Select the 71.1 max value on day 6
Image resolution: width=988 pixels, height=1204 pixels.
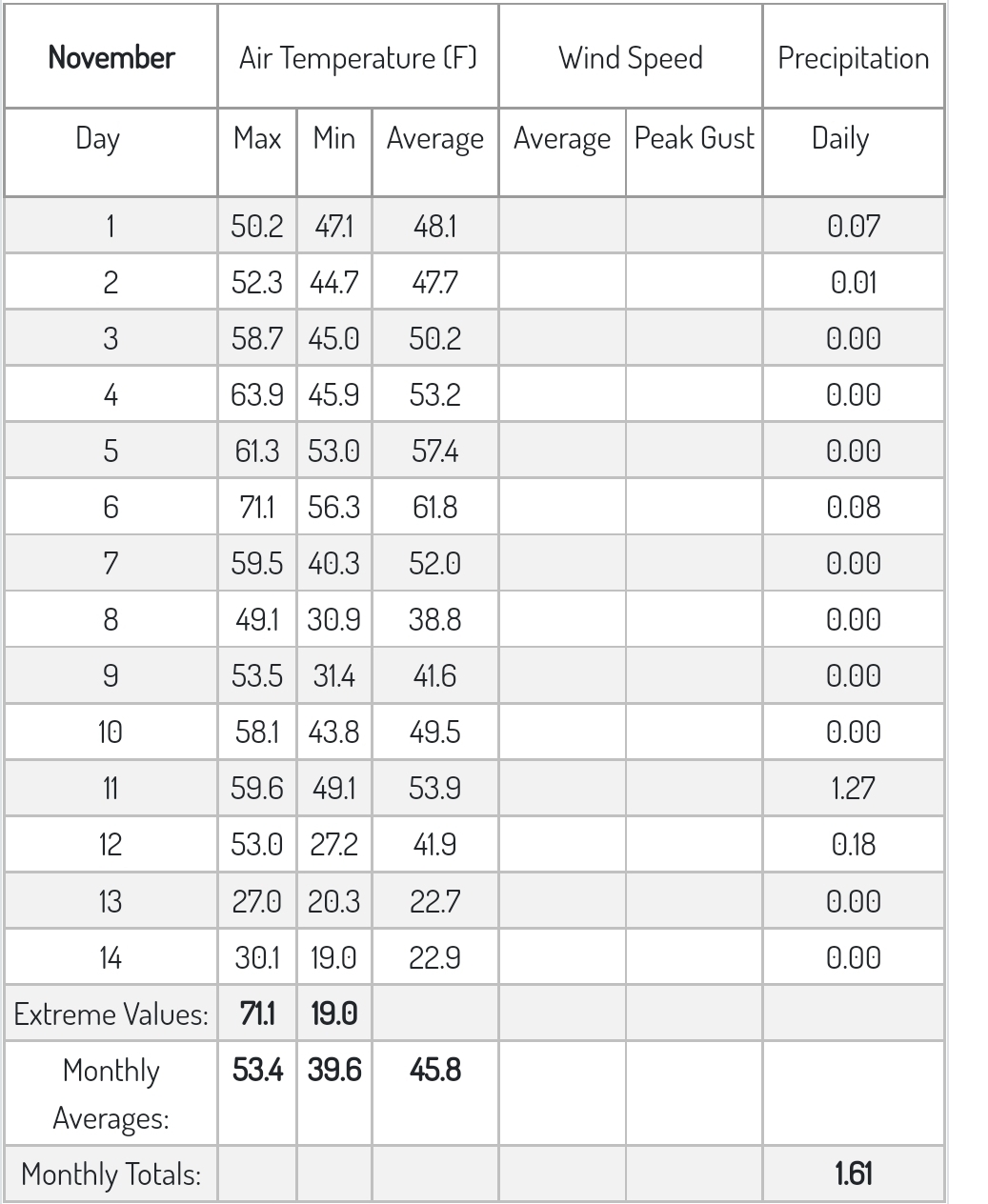coord(257,507)
